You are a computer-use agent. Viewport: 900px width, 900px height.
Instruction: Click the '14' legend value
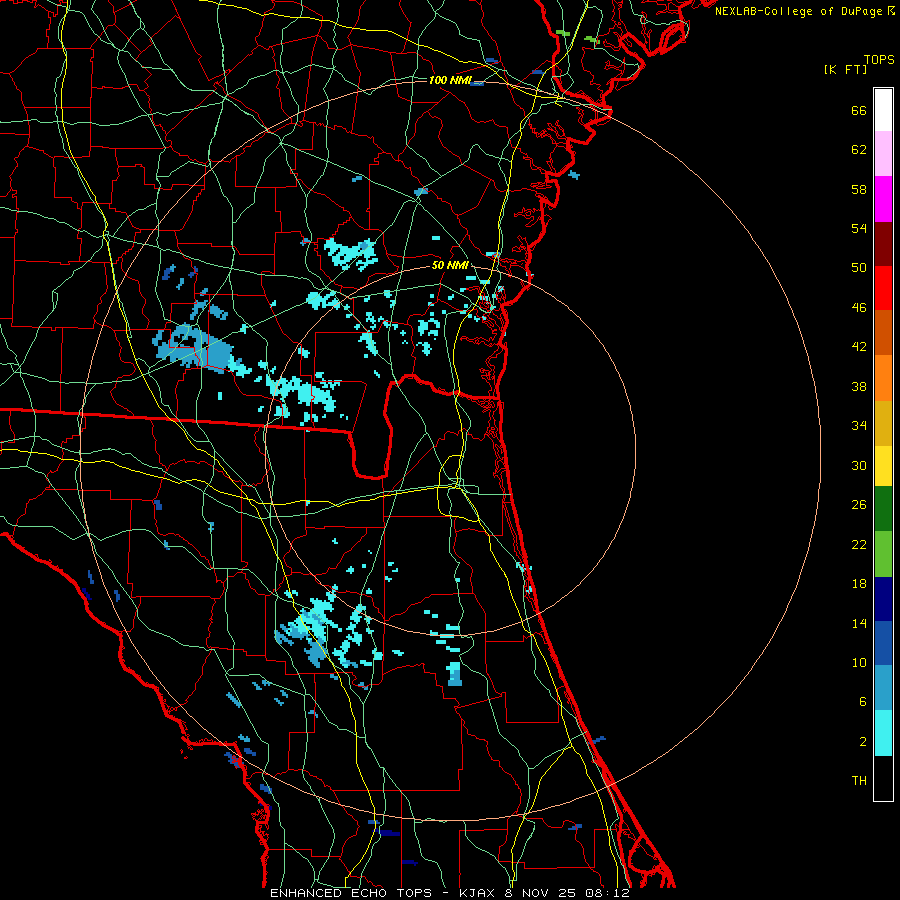tap(859, 623)
